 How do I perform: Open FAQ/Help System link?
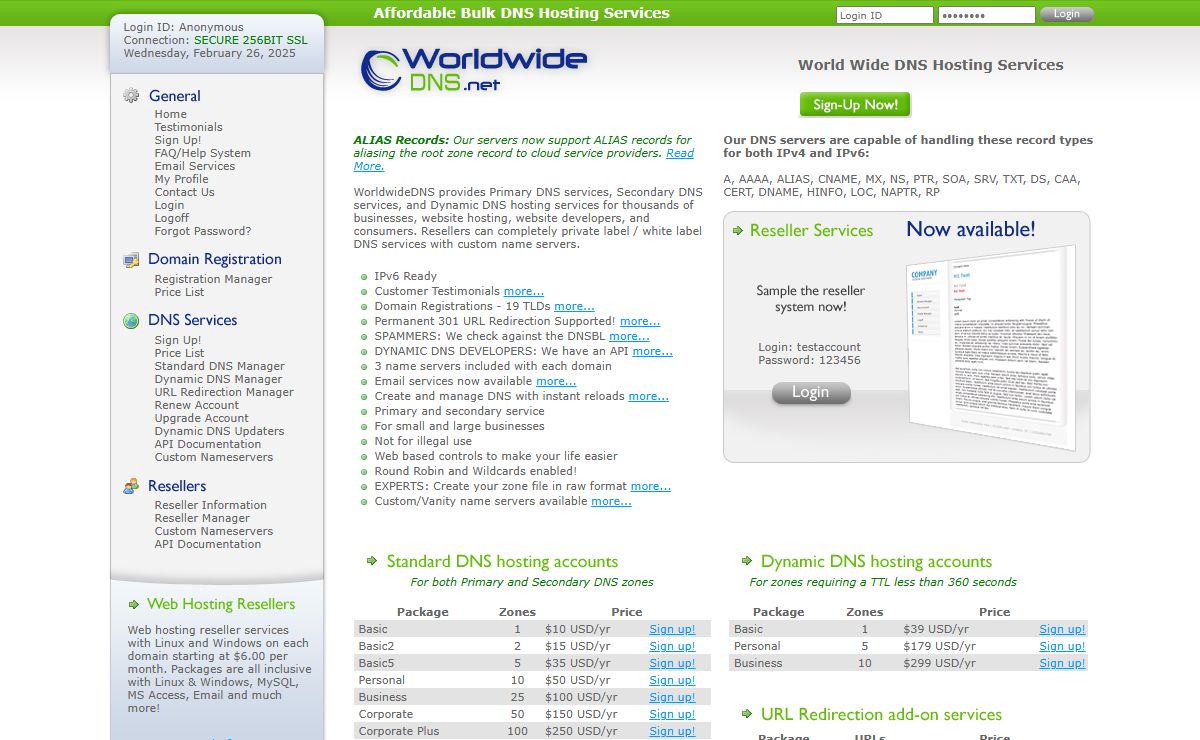click(202, 153)
